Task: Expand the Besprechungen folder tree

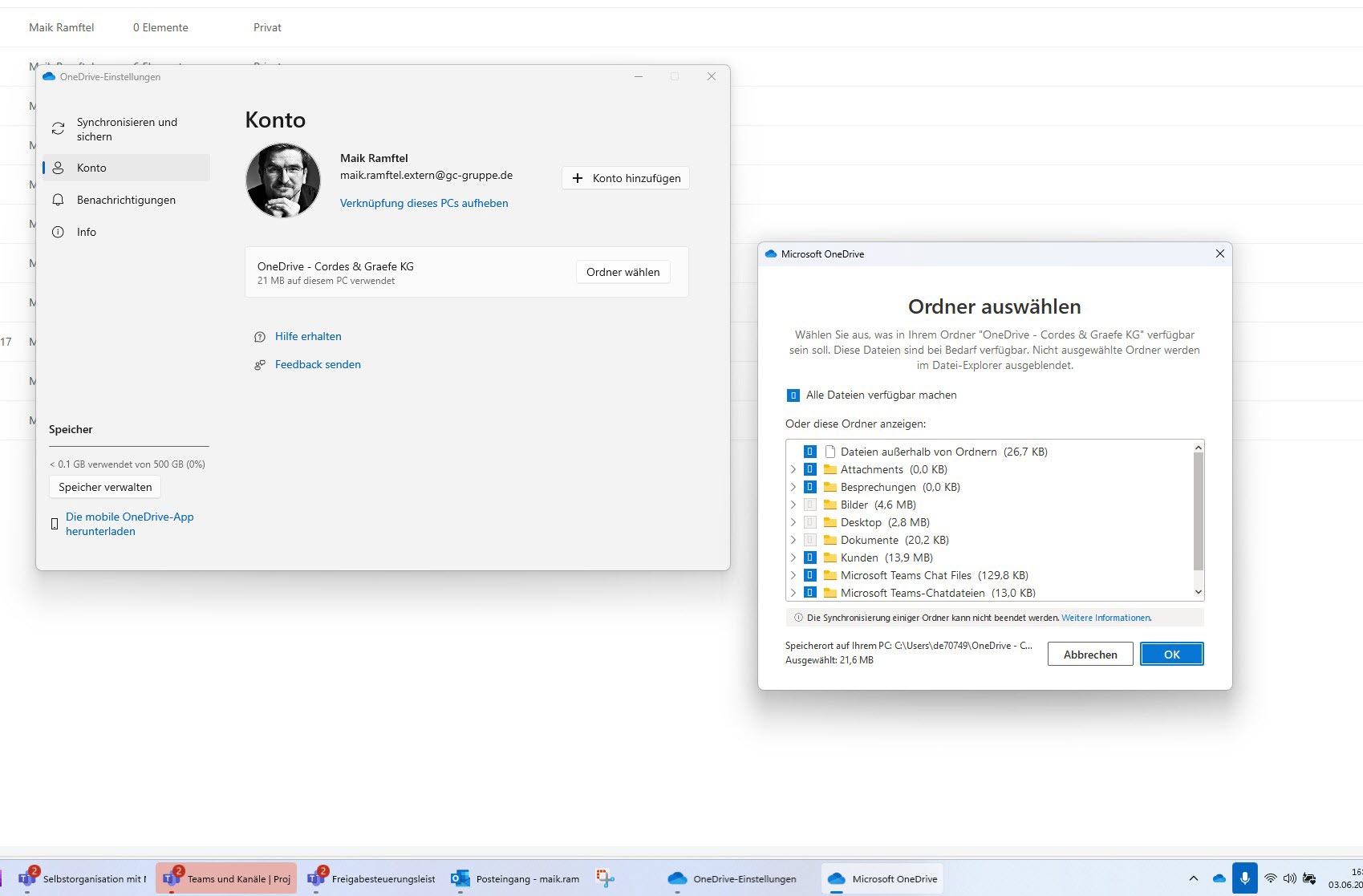Action: tap(793, 487)
